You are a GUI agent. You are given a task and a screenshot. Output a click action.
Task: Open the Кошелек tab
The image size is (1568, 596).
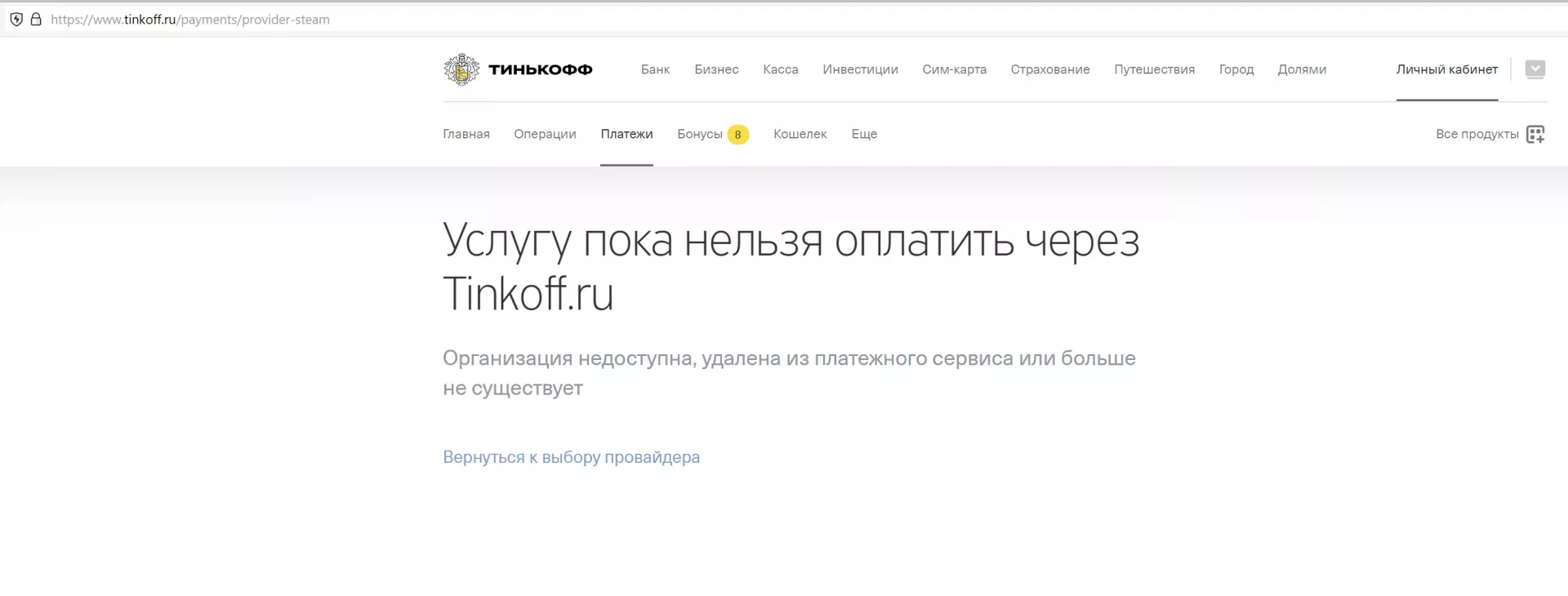(800, 134)
